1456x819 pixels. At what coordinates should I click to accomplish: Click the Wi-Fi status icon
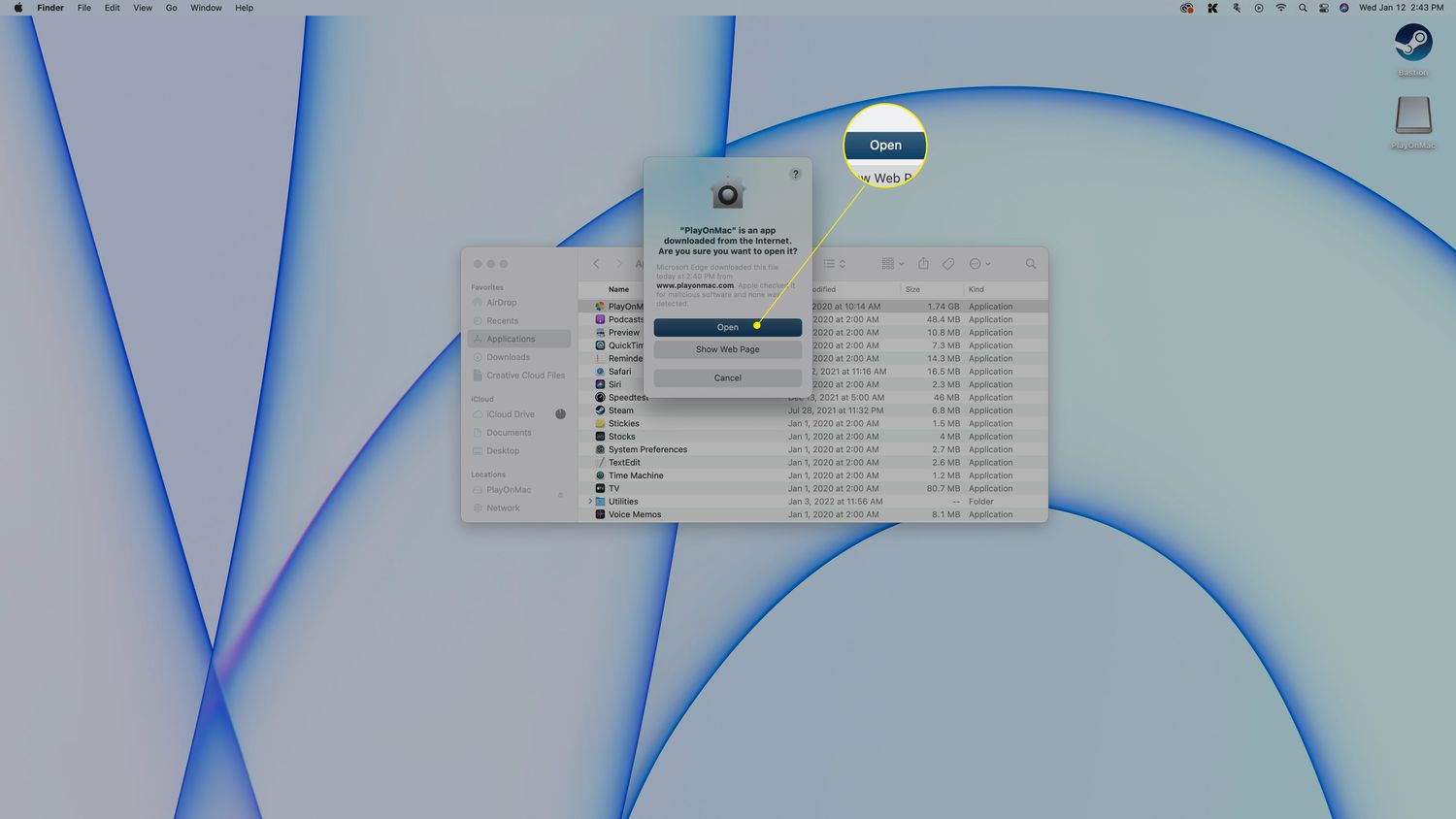pos(1280,8)
